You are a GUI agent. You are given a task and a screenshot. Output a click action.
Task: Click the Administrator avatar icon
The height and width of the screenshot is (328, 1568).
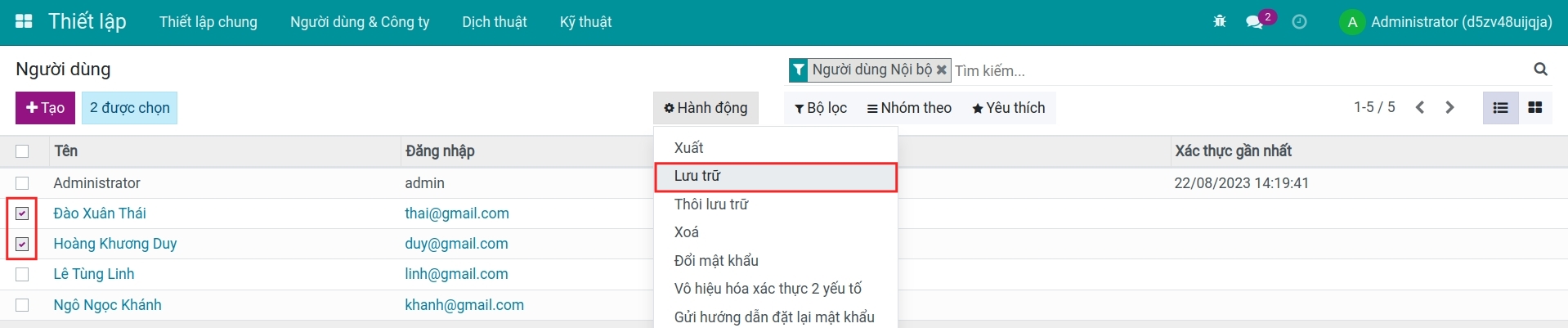(1352, 22)
